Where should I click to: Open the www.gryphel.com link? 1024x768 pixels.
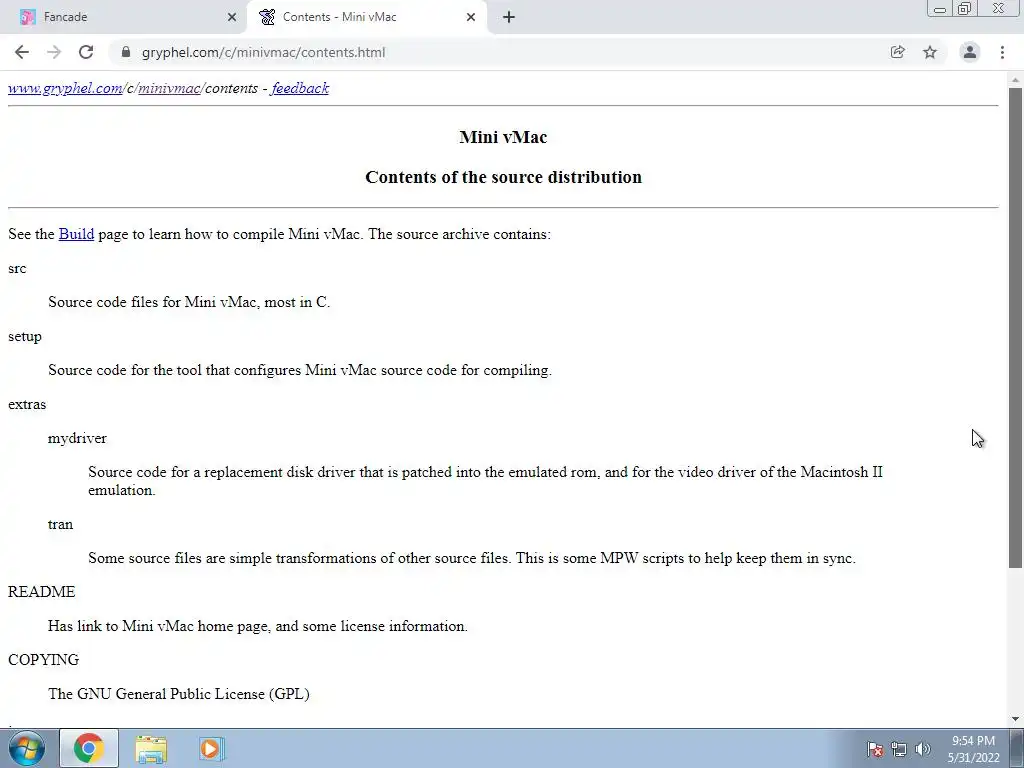pos(65,88)
